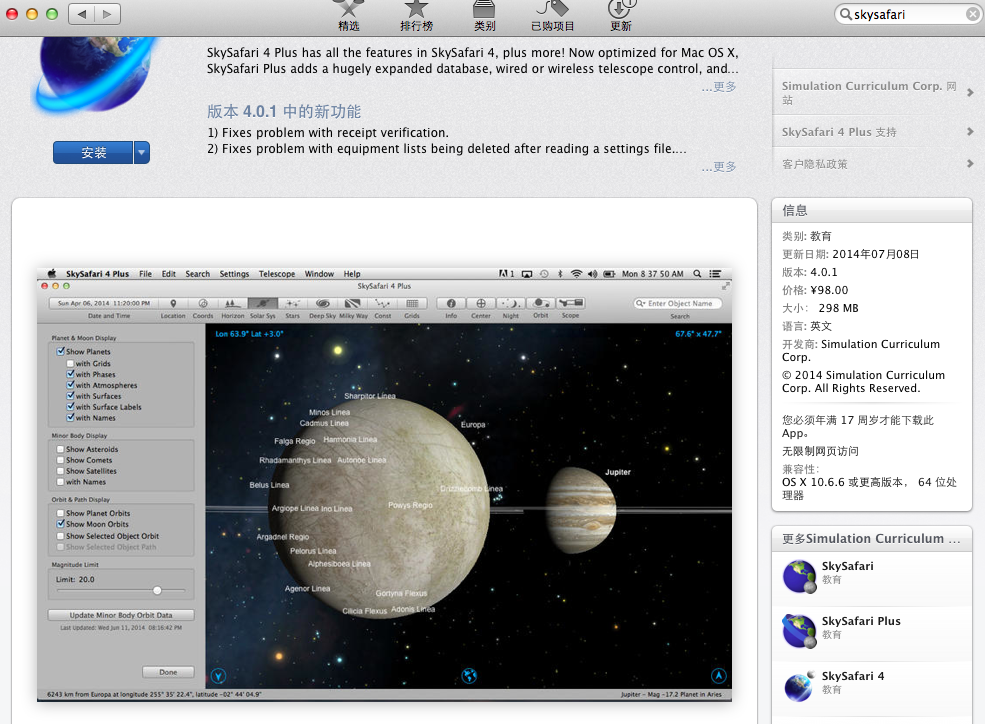Viewport: 985px width, 724px height.
Task: Click the Coords toolbar icon
Action: [203, 303]
